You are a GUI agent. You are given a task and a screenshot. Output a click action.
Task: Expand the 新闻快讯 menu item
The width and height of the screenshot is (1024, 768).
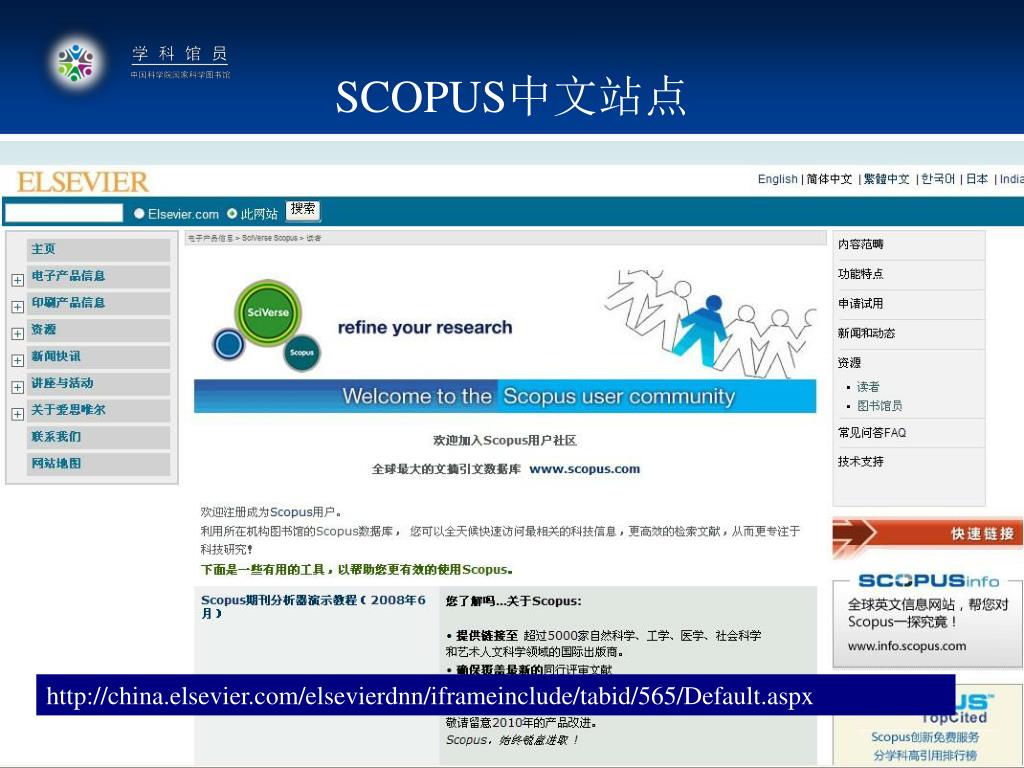18,360
